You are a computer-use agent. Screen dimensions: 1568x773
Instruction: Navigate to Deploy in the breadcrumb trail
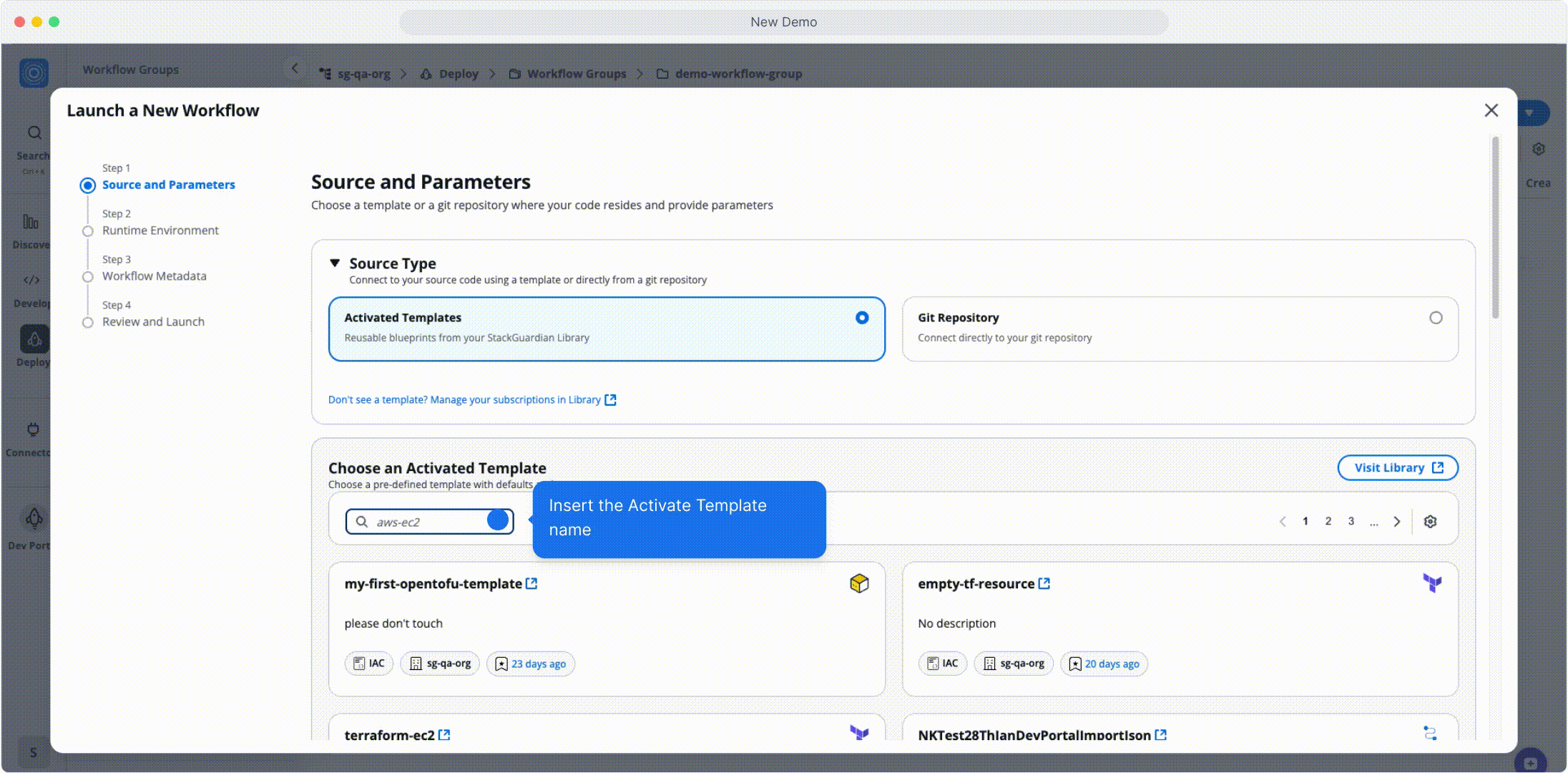pos(459,73)
